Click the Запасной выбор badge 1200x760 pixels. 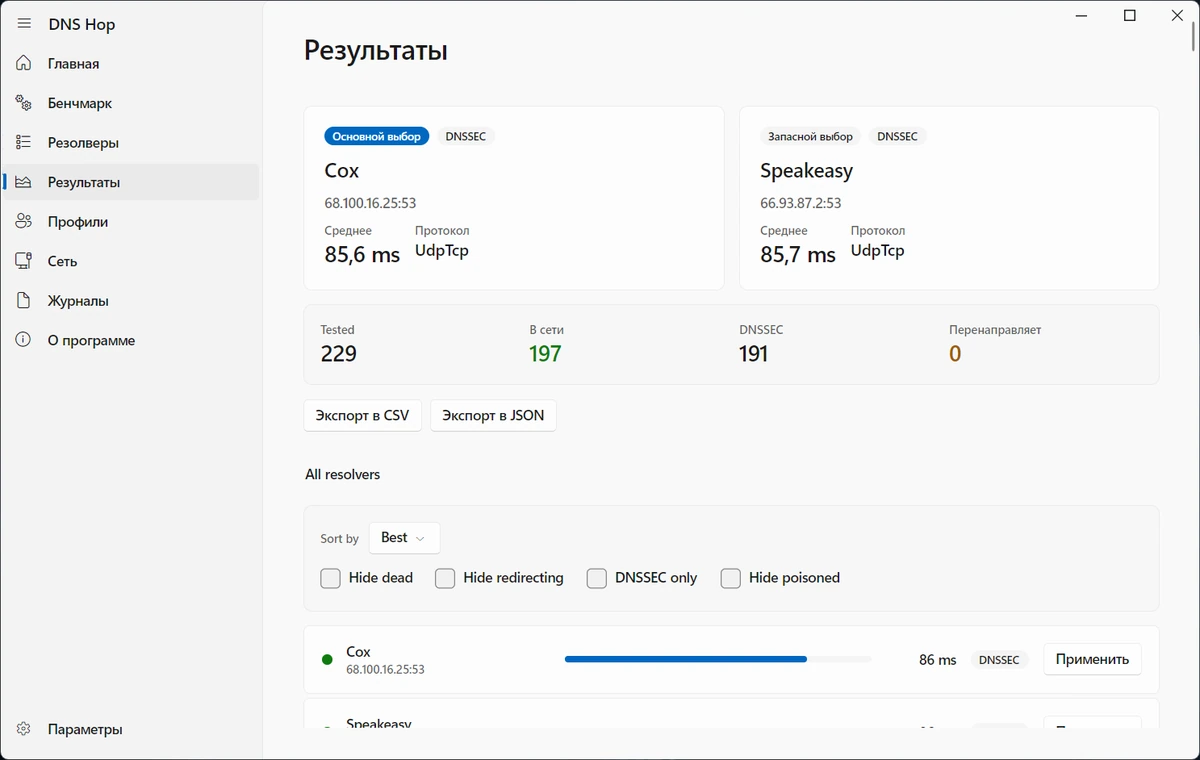pyautogui.click(x=810, y=136)
